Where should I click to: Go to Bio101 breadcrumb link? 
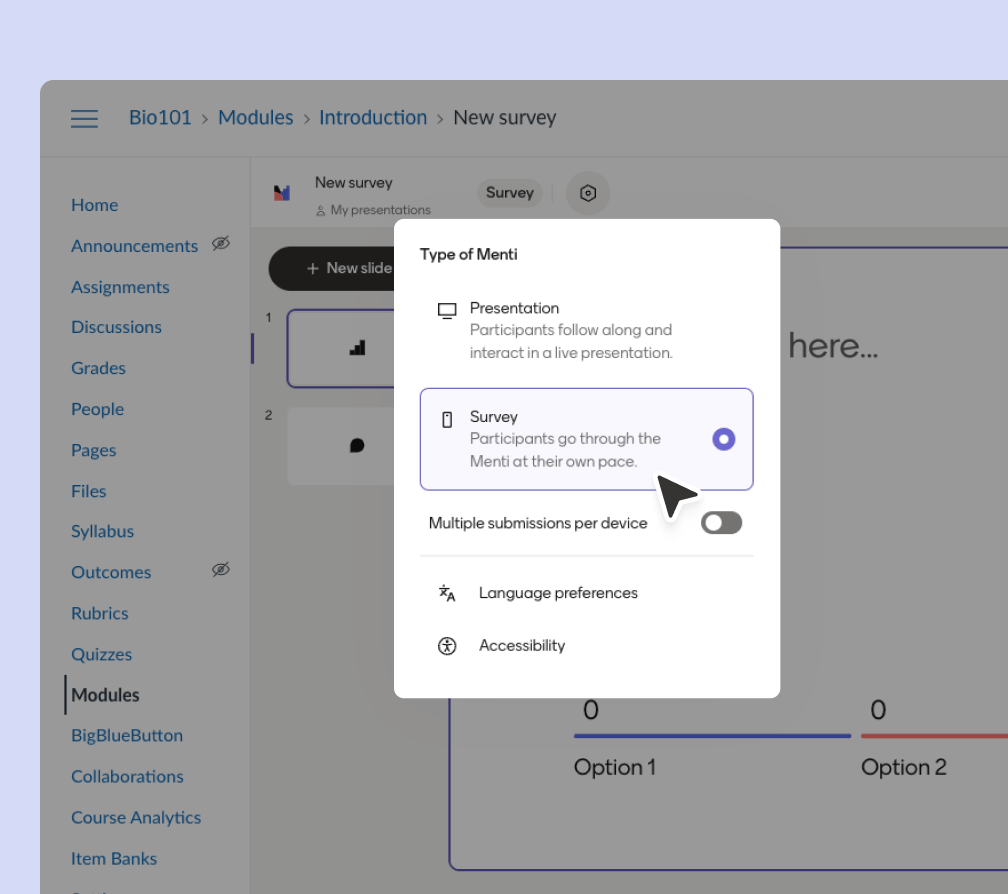[160, 118]
